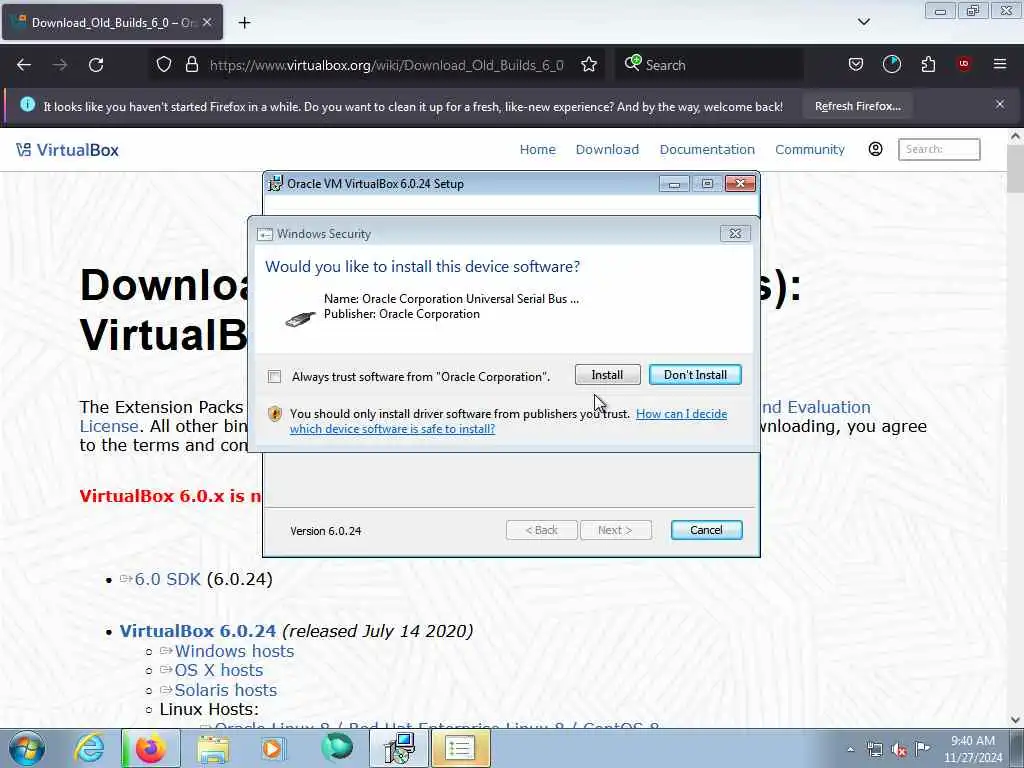Screen dimensions: 1024x768
Task: Open Windows Explorer folder on taskbar
Action: pyautogui.click(x=213, y=749)
